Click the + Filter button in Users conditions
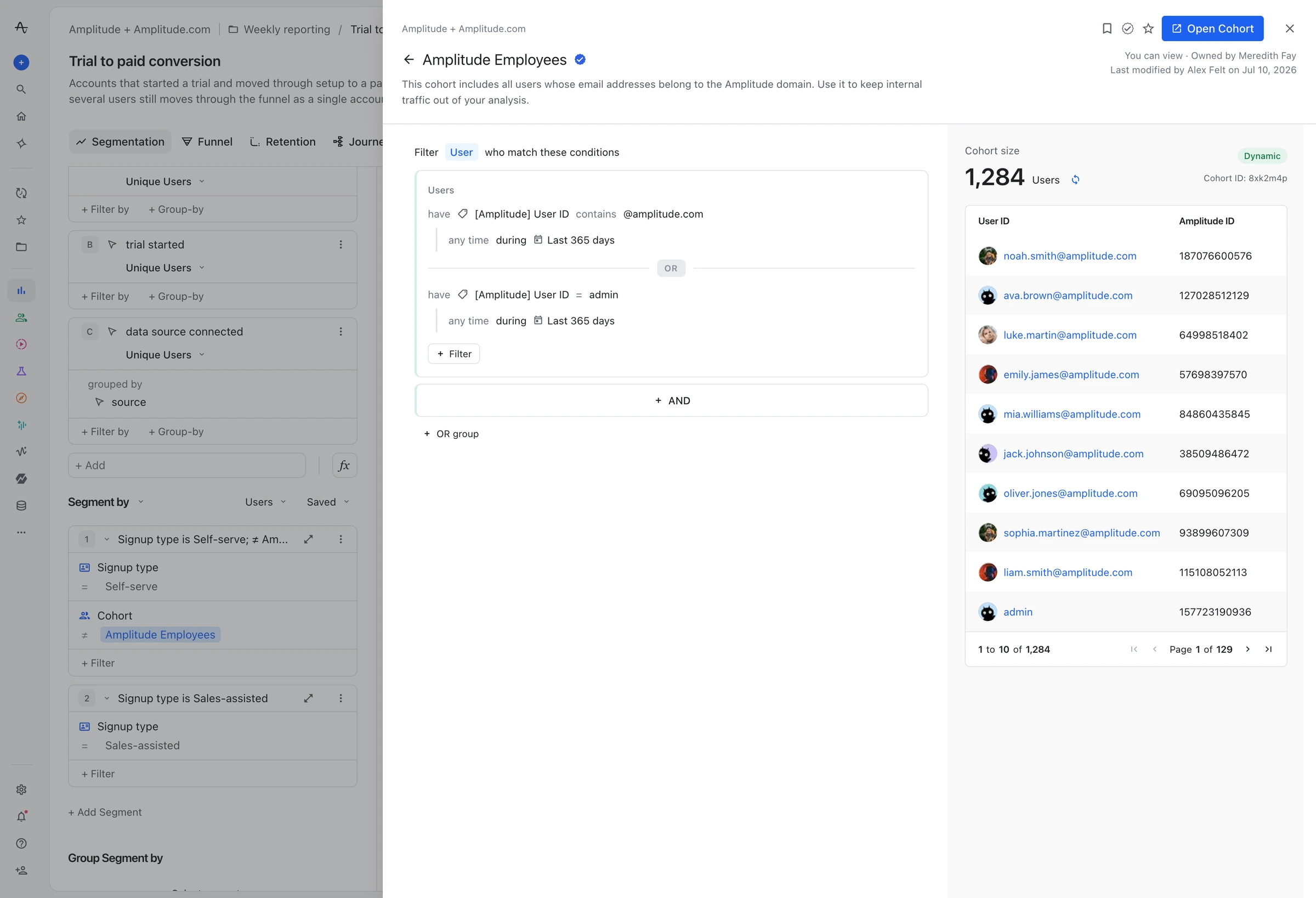The width and height of the screenshot is (1316, 898). coord(453,353)
